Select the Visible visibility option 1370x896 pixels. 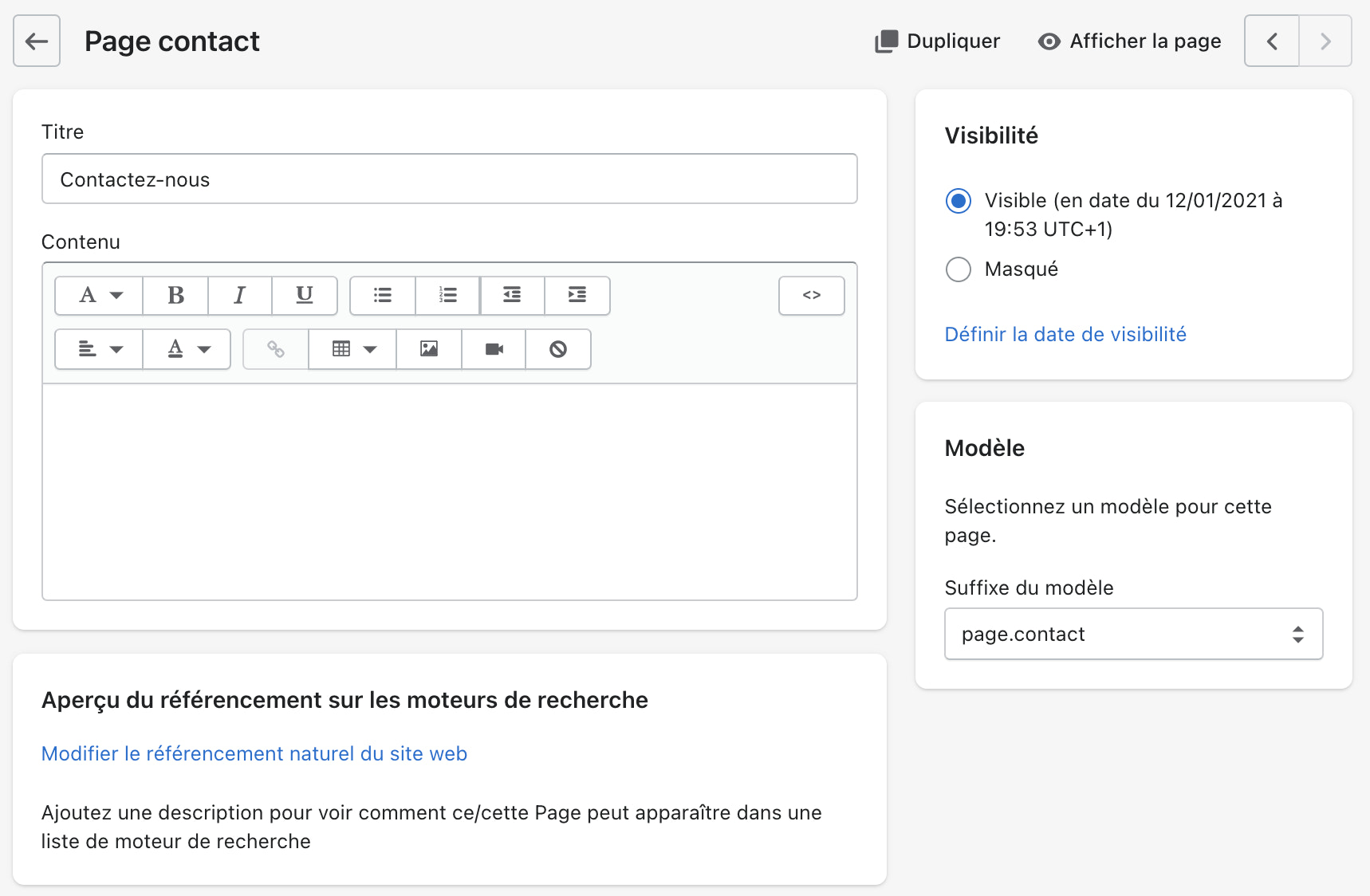(x=959, y=201)
